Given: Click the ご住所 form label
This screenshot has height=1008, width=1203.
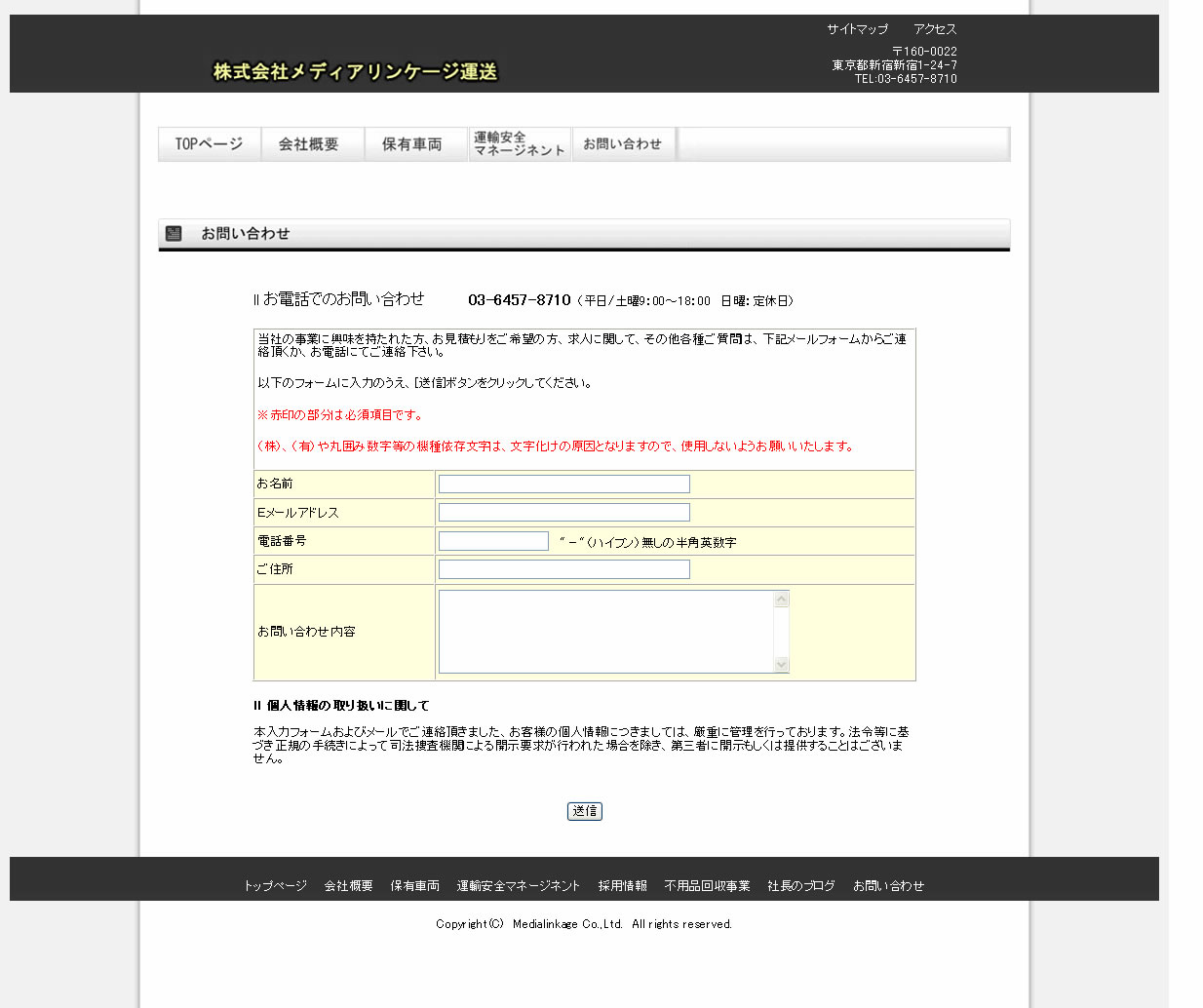Looking at the screenshot, I should coord(275,569).
